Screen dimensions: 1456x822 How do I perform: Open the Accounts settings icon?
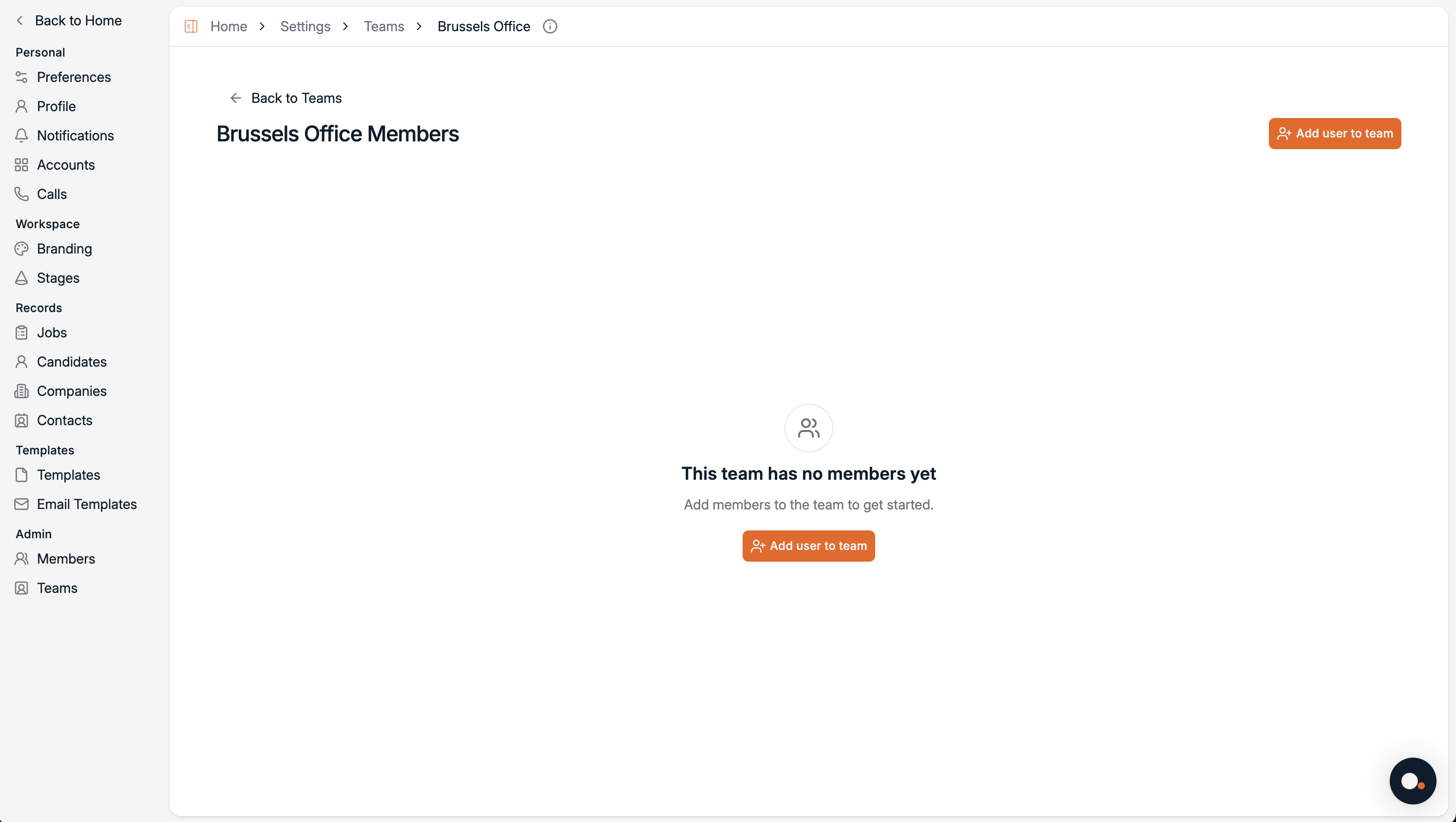pyautogui.click(x=21, y=164)
